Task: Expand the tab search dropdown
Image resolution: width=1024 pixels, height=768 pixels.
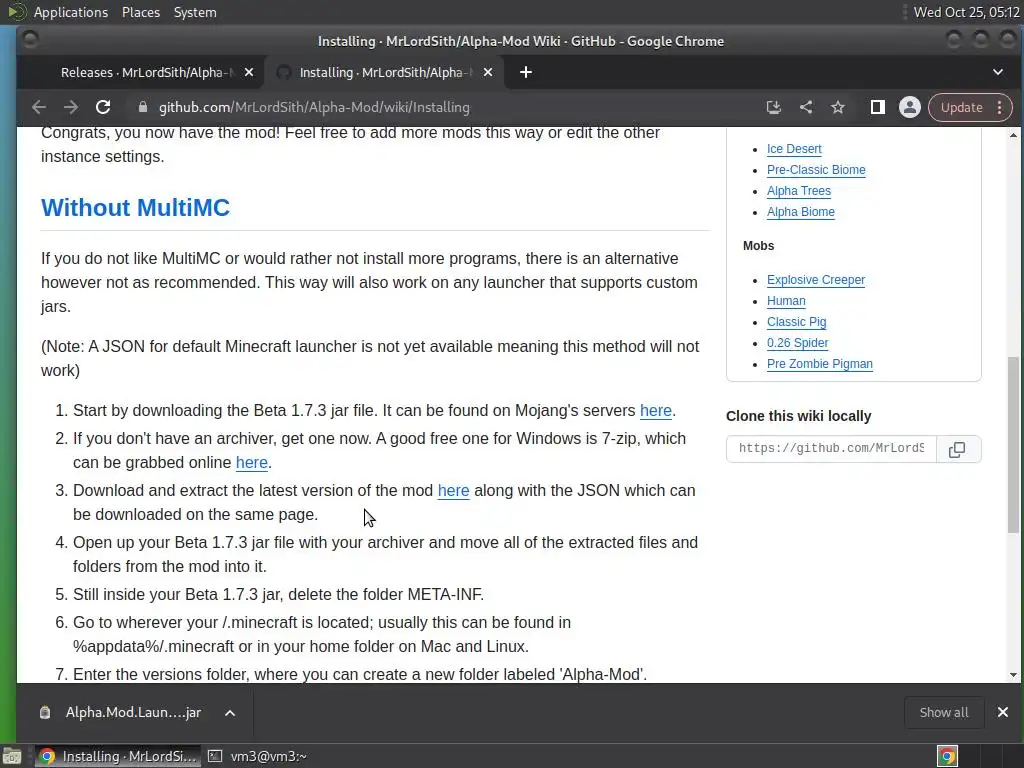Action: pos(997,72)
